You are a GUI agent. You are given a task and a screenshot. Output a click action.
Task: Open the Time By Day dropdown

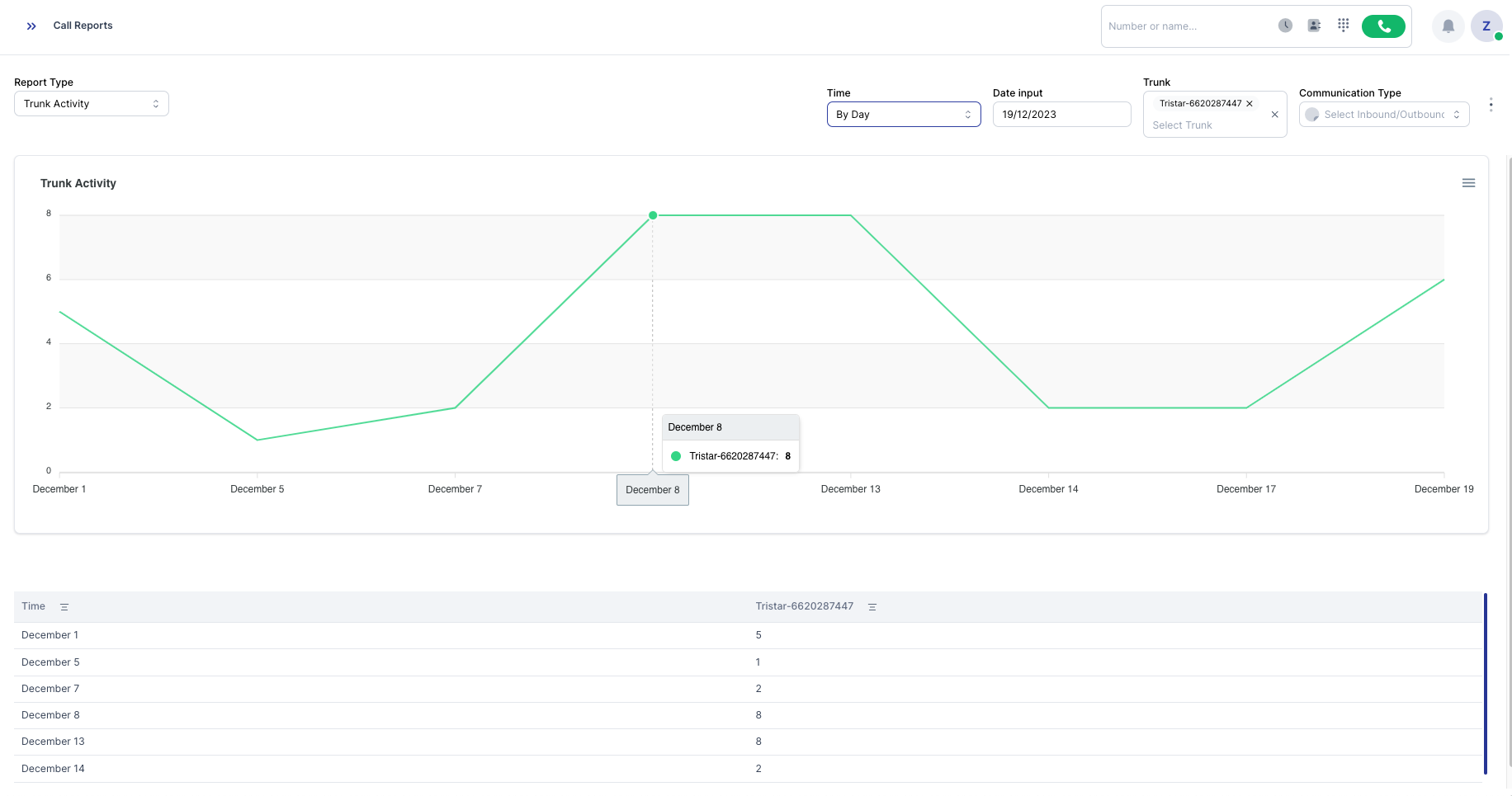(904, 115)
